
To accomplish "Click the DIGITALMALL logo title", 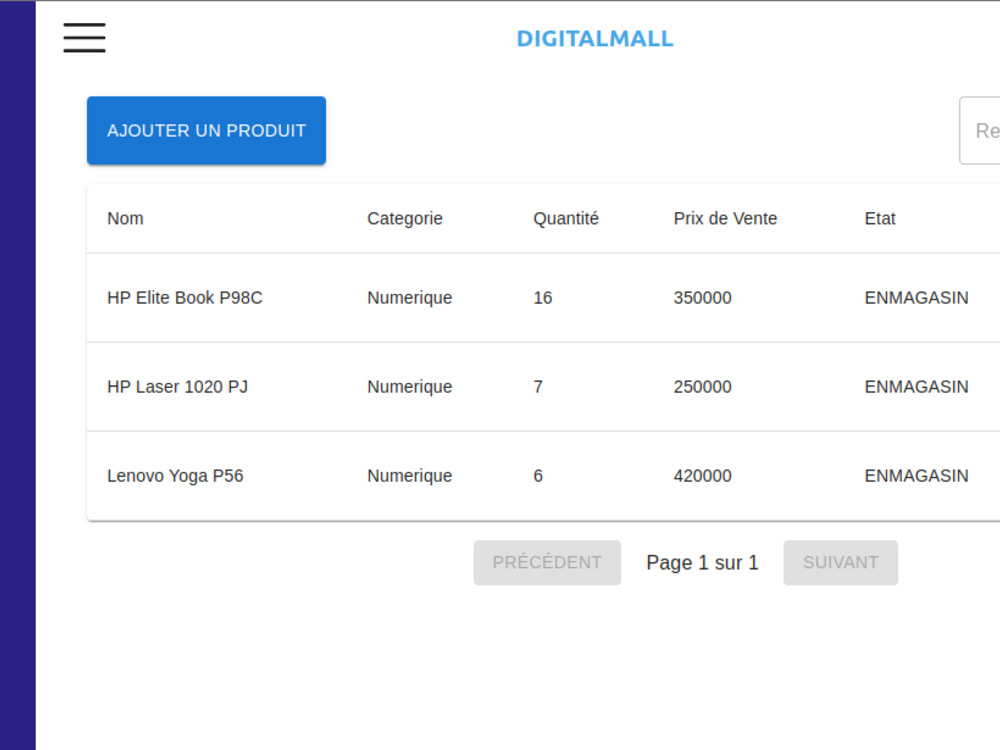I will click(594, 39).
